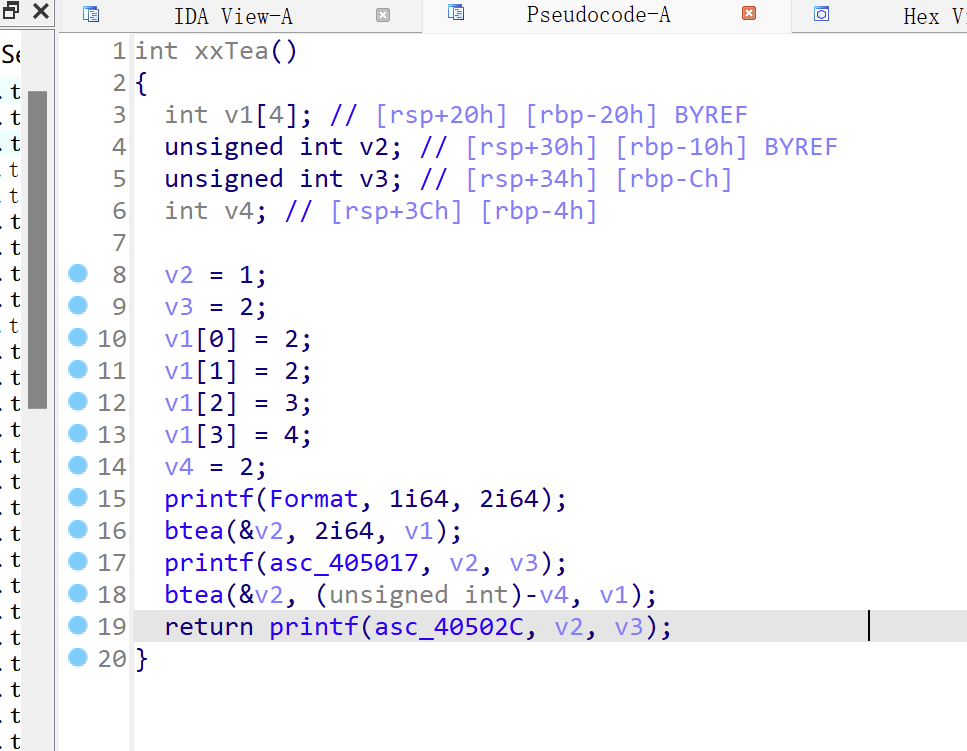The height and width of the screenshot is (751, 967).
Task: Select v1[4] declaration on line 3
Action: [239, 115]
